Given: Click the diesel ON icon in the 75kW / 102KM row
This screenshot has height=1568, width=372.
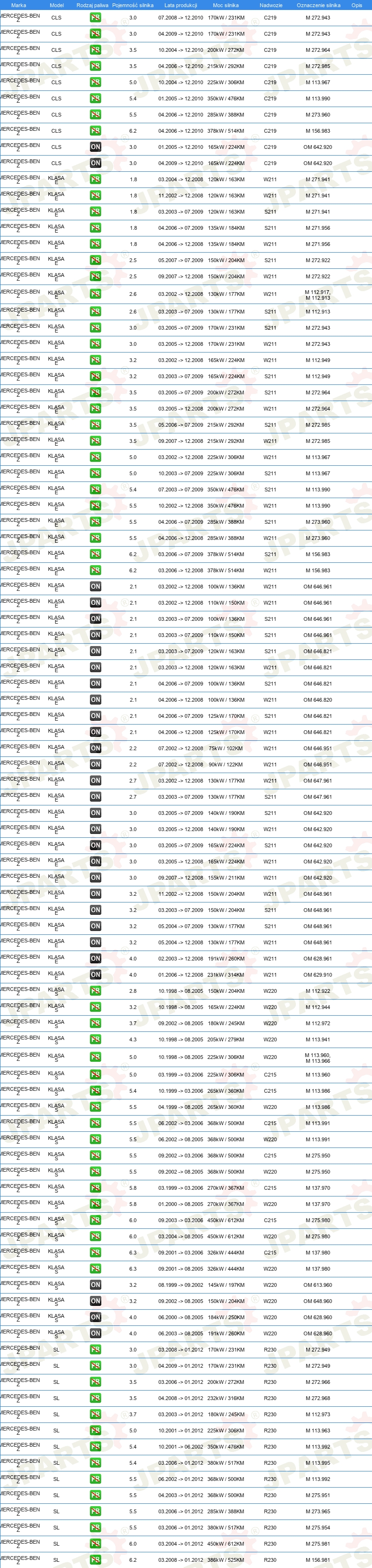Looking at the screenshot, I should (96, 749).
